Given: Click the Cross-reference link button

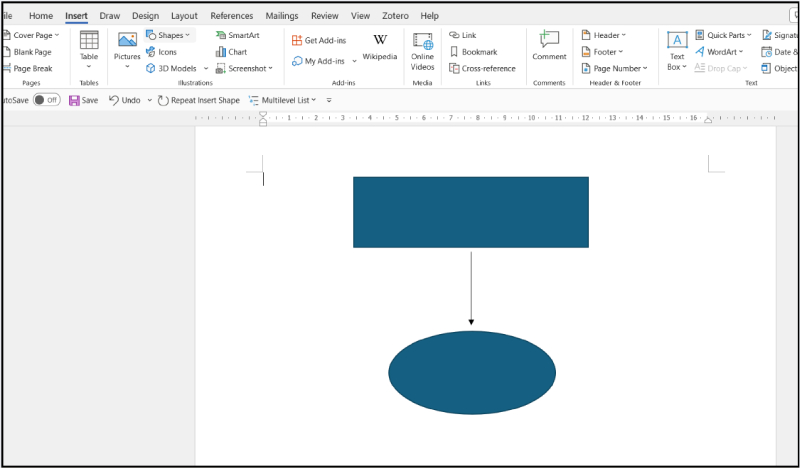Looking at the screenshot, I should tap(455, 68).
